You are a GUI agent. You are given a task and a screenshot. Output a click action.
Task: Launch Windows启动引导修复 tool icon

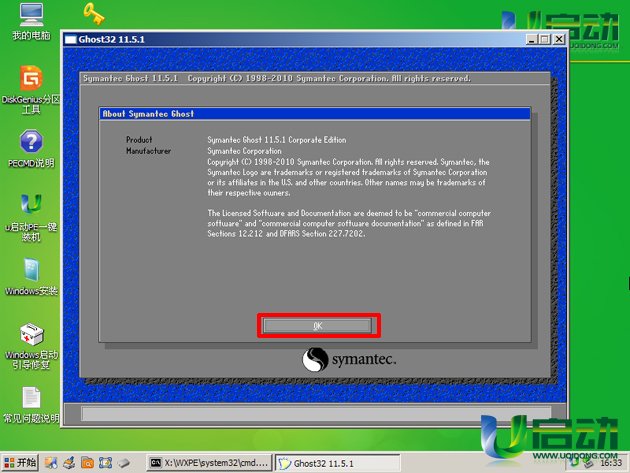pos(31,346)
